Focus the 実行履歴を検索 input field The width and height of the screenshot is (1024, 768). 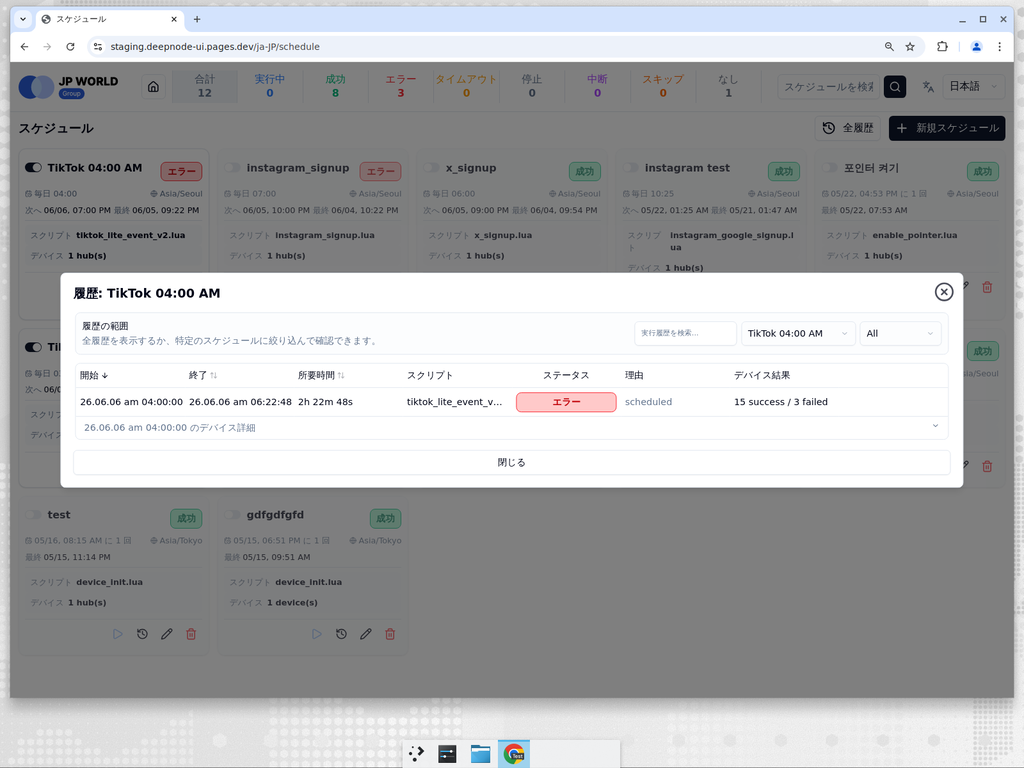[685, 333]
